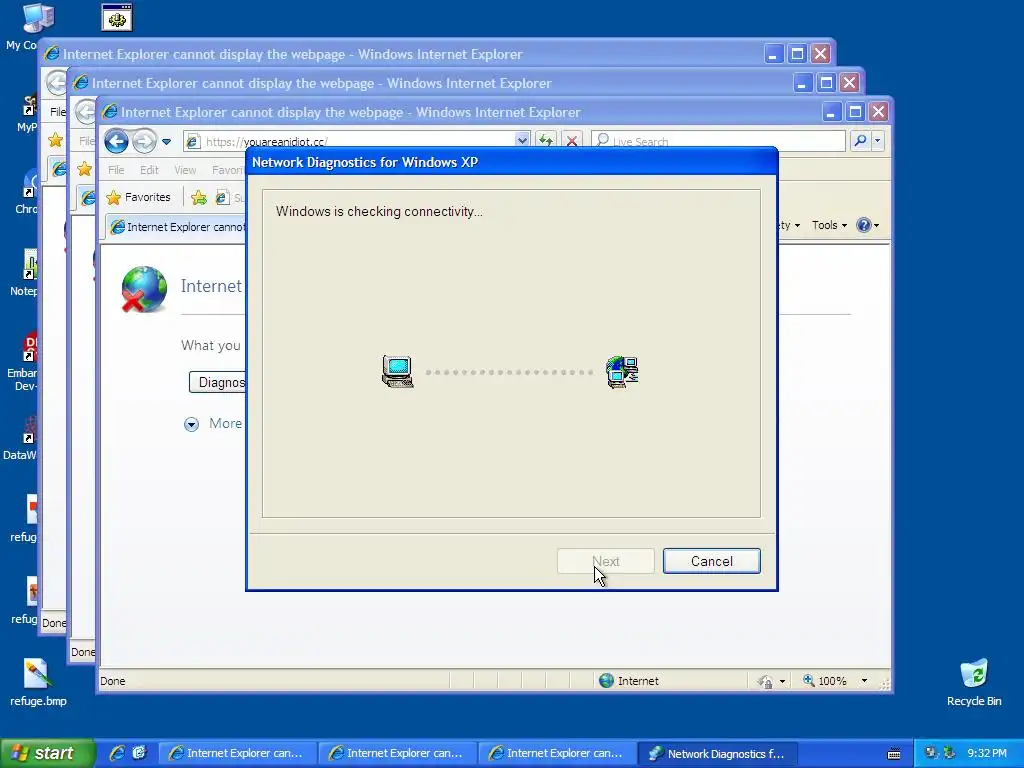Click the Suggested Sites icon in favorites bar
Viewport: 1024px width, 768px height.
pyautogui.click(x=223, y=197)
